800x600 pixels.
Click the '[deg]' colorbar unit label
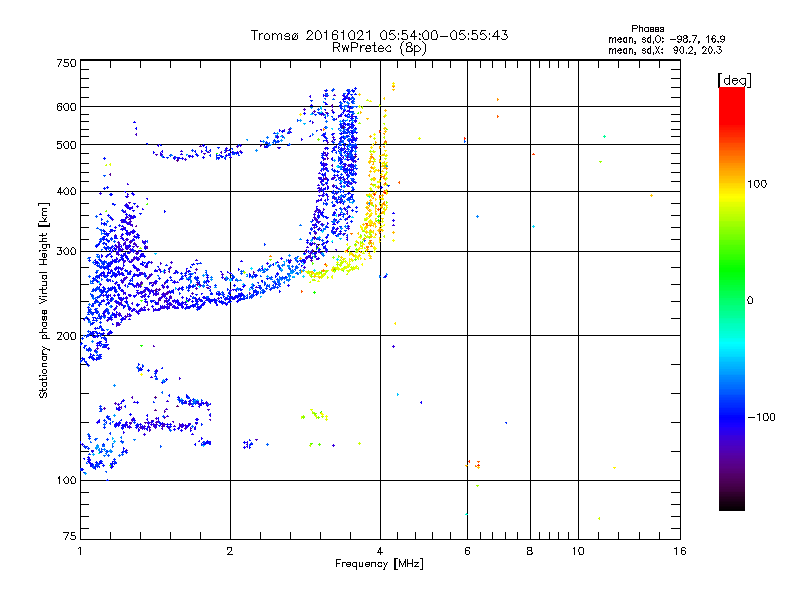tap(734, 80)
